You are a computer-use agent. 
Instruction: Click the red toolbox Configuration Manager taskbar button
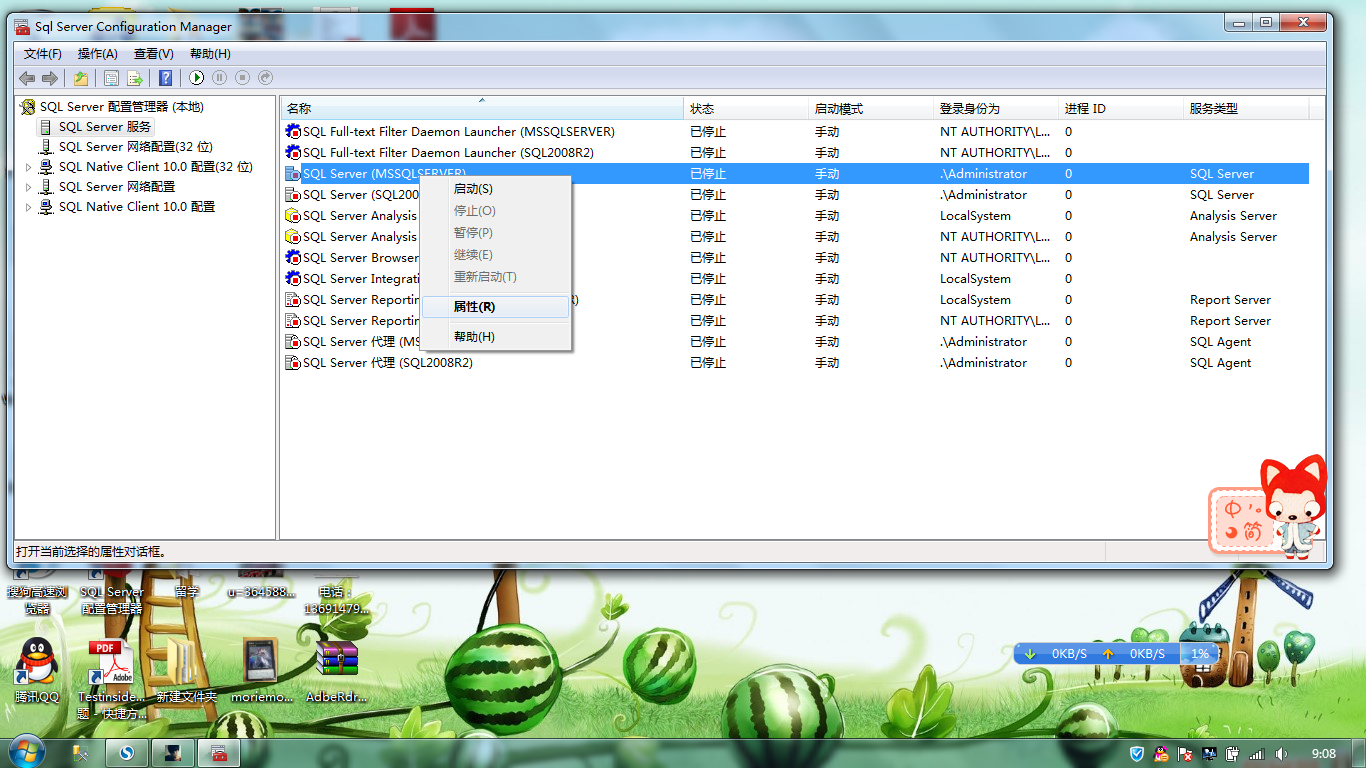pos(219,753)
